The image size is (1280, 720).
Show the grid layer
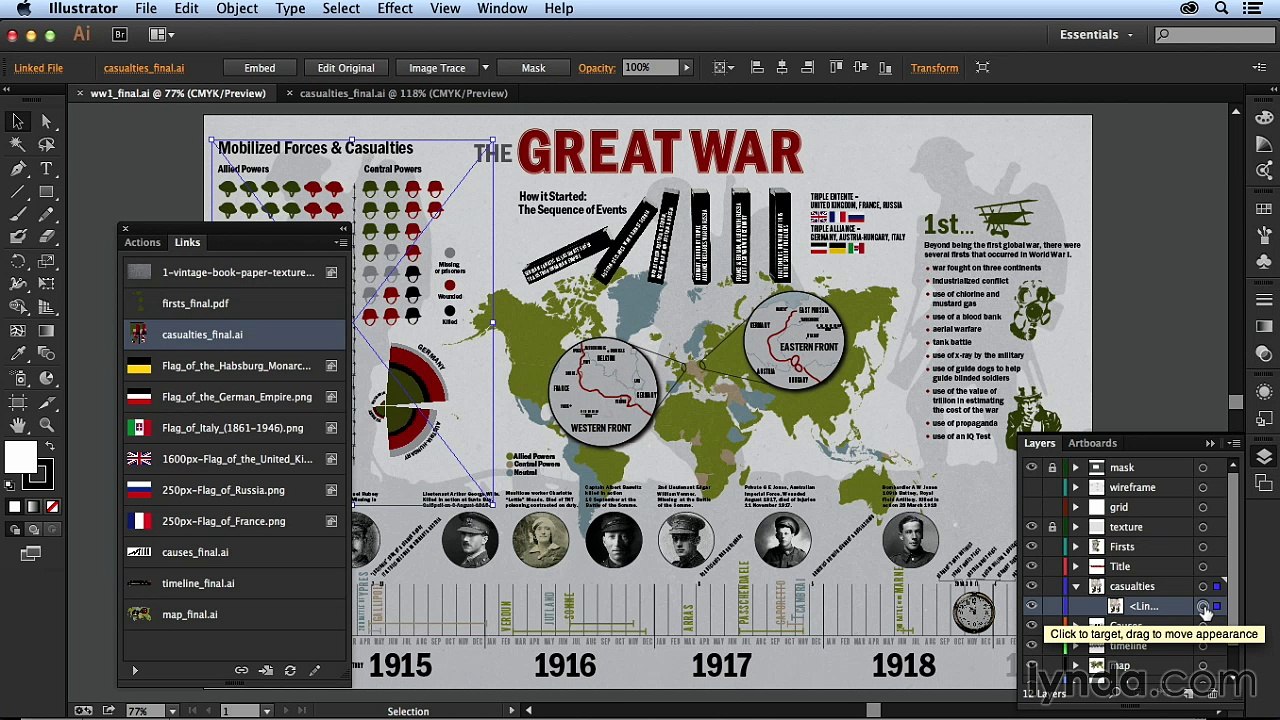(1031, 507)
